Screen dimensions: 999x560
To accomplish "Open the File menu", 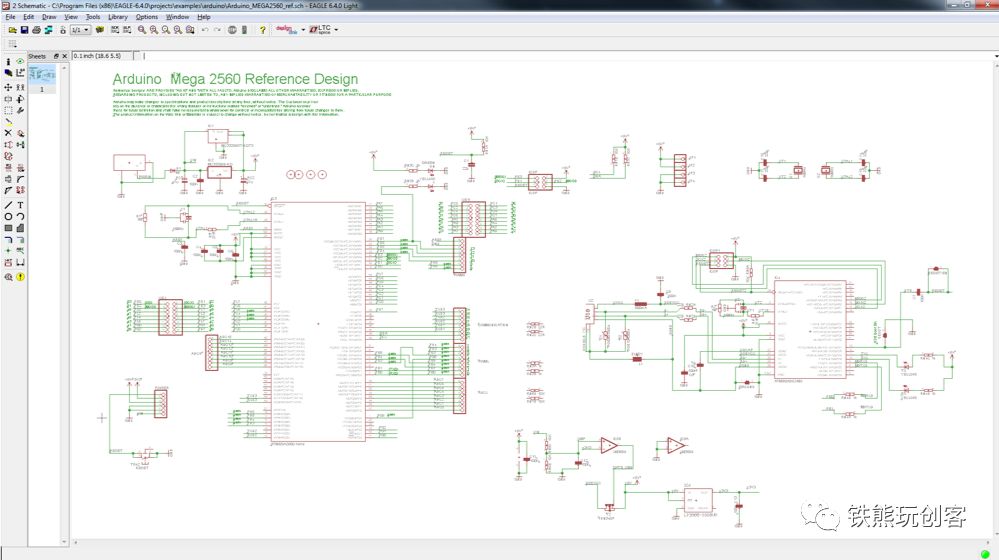I will click(x=10, y=17).
